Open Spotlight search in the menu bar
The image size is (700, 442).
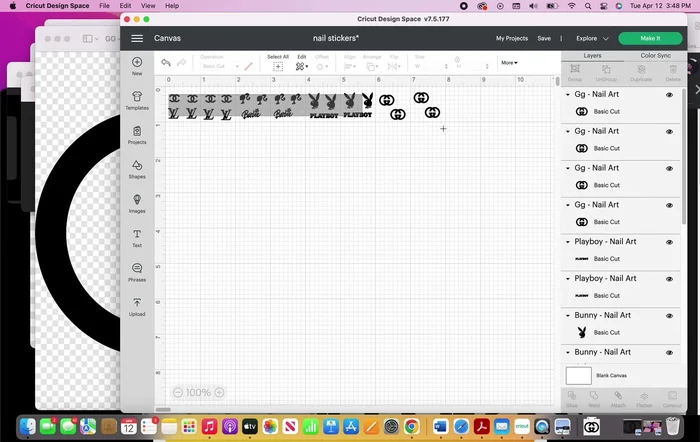(x=588, y=6)
